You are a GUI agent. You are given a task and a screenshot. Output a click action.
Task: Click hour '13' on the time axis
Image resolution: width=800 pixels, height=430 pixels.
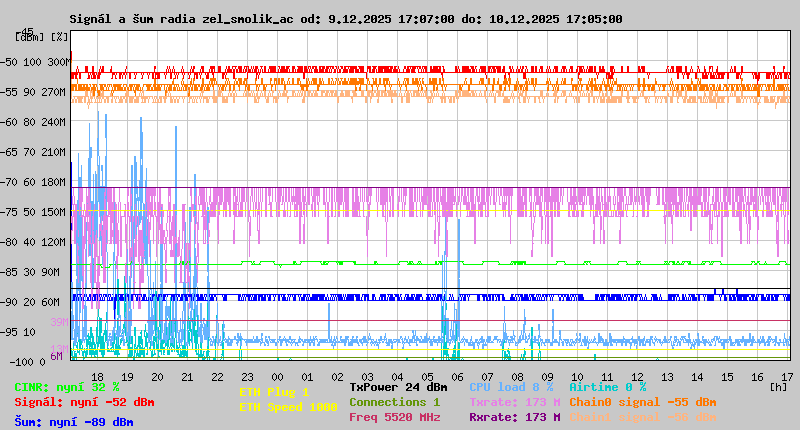[667, 377]
